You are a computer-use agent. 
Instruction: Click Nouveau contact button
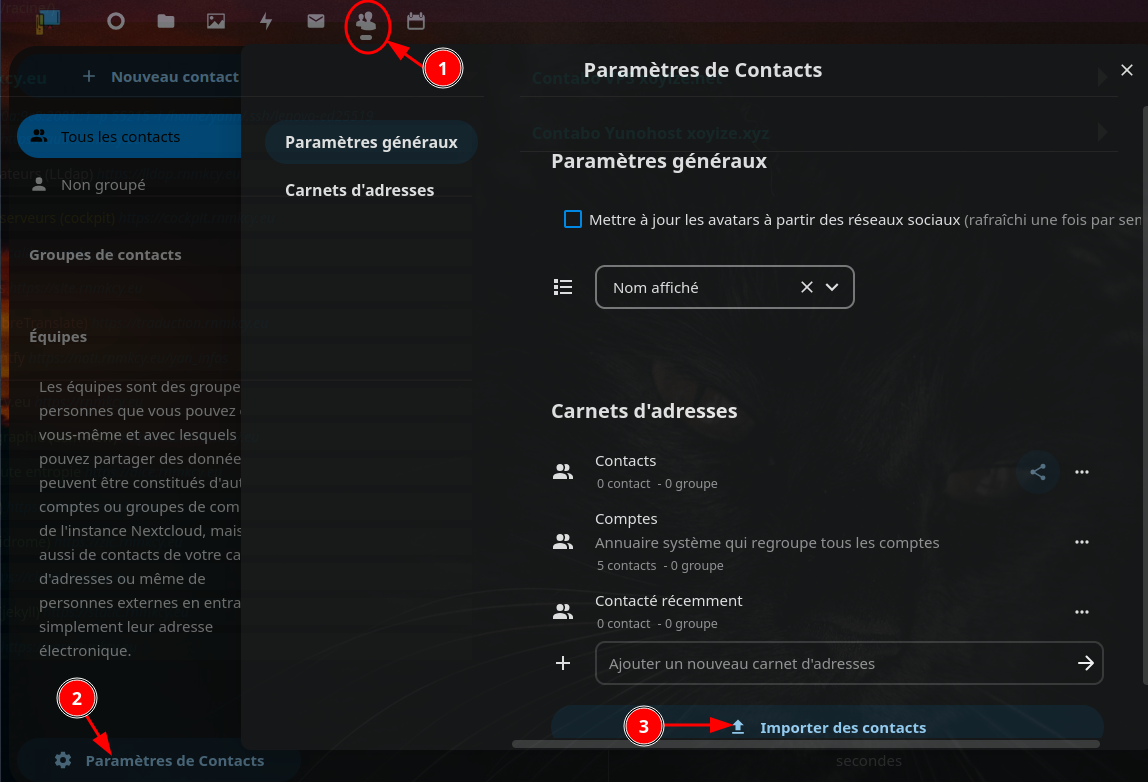point(160,77)
